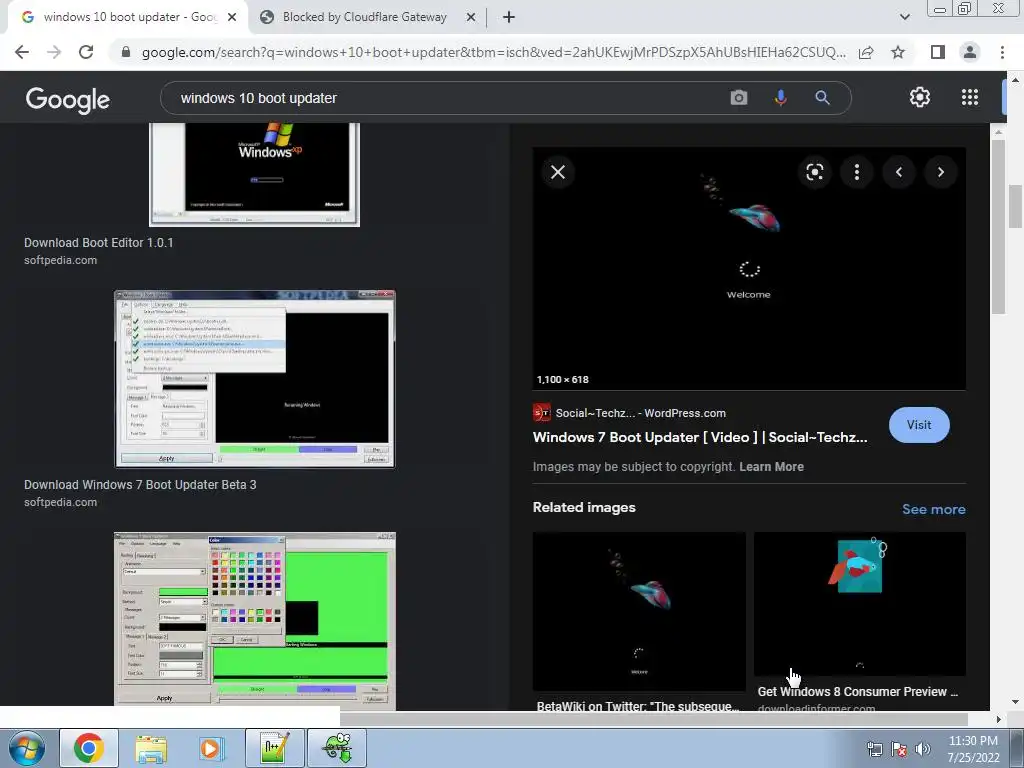Viewport: 1024px width, 768px height.
Task: Click the volume speaker tray icon
Action: coord(923,749)
